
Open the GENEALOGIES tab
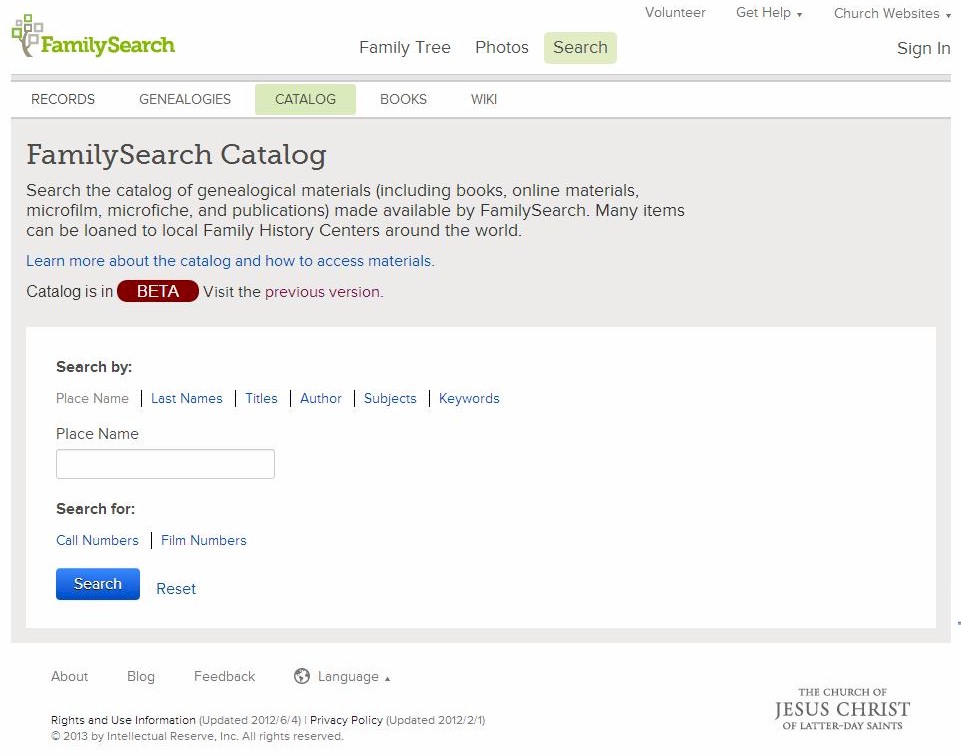tap(184, 99)
